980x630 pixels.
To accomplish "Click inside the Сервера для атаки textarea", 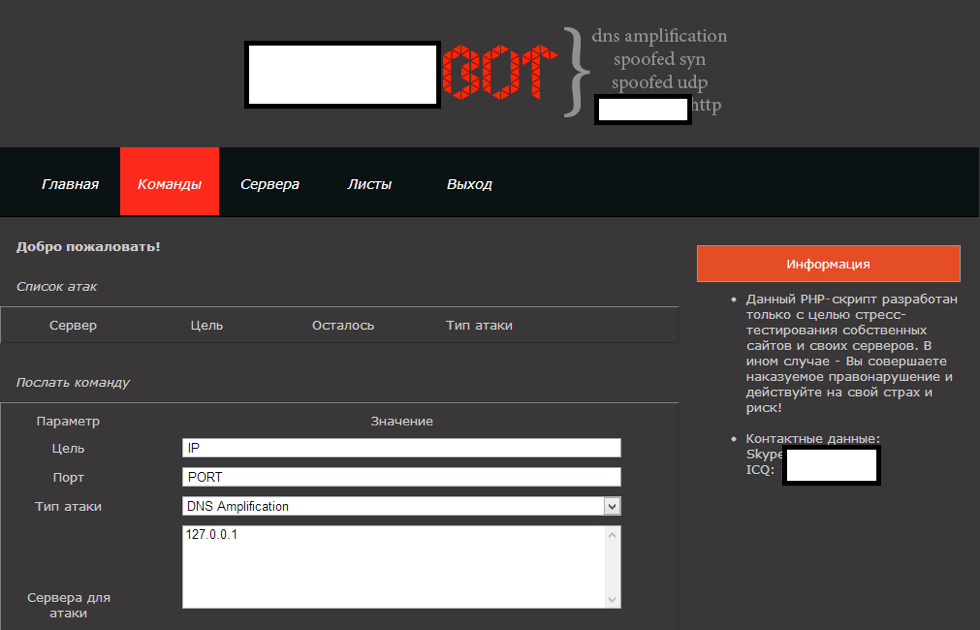I will click(395, 566).
